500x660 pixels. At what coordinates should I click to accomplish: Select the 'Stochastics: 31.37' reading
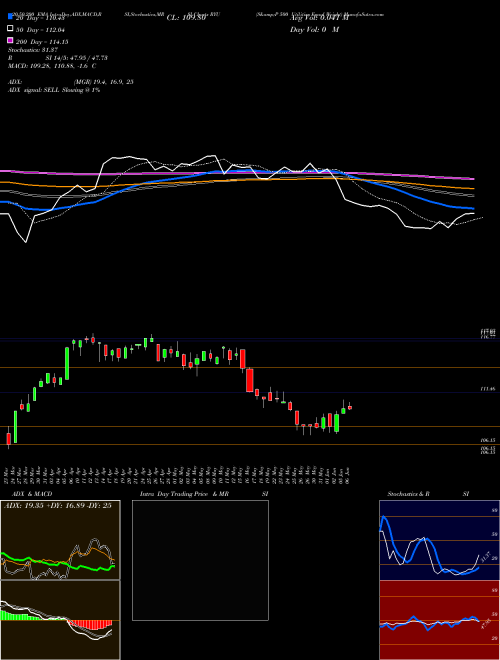(x=31, y=50)
